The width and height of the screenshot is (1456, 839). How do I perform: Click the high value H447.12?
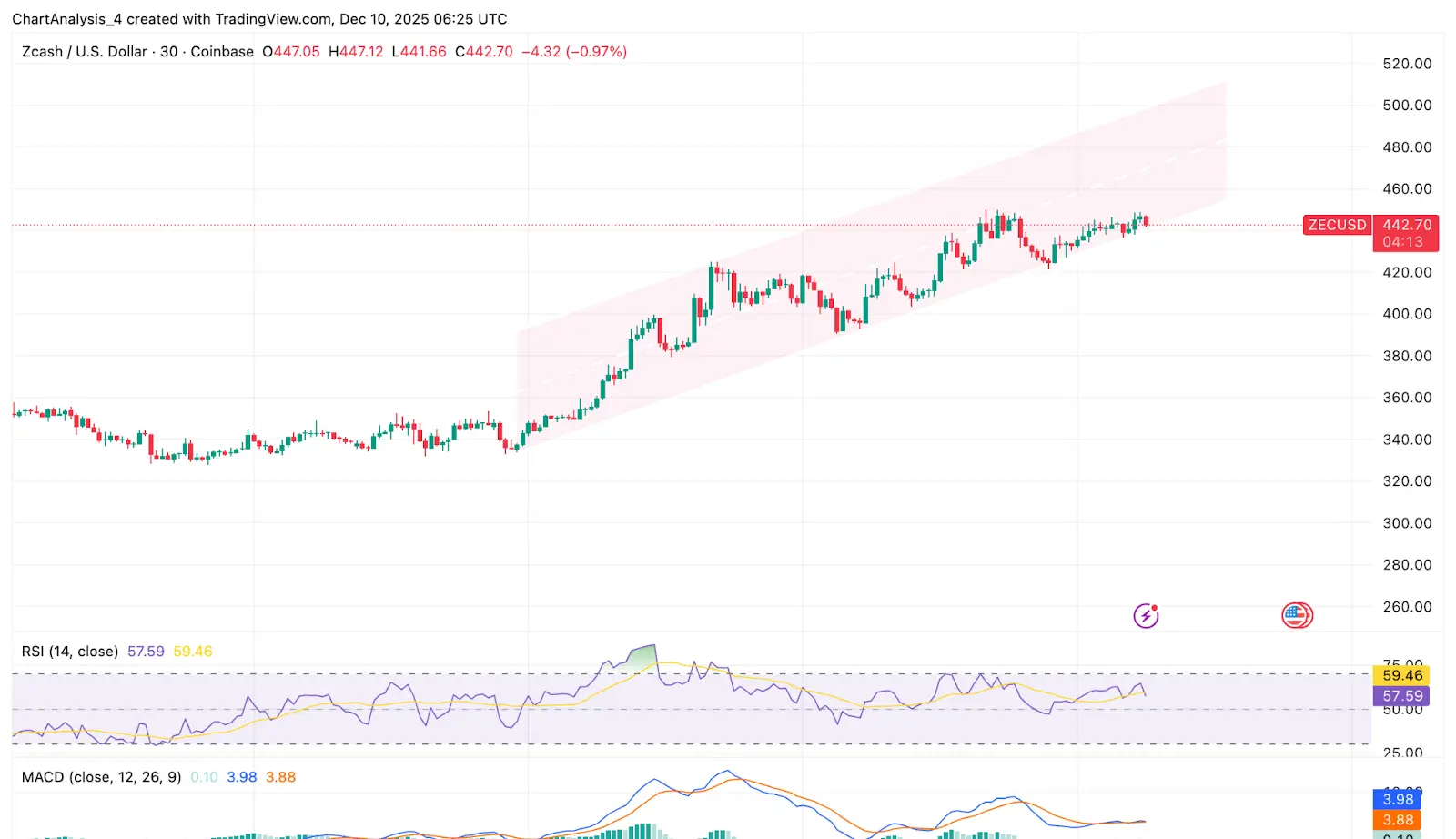pyautogui.click(x=356, y=52)
